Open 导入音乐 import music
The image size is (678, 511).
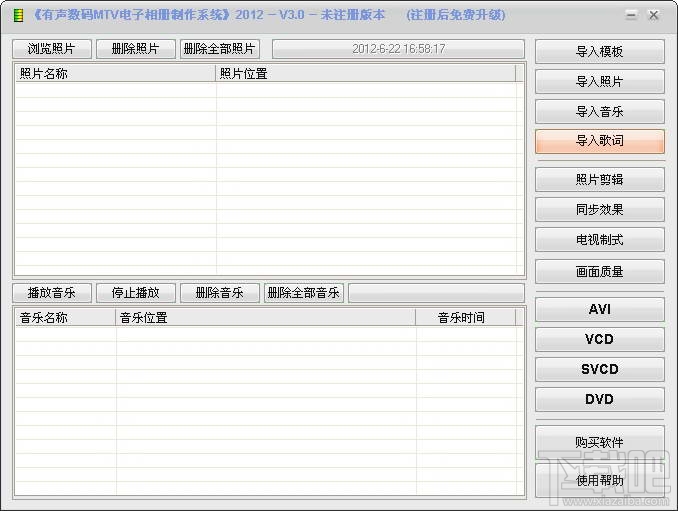600,112
